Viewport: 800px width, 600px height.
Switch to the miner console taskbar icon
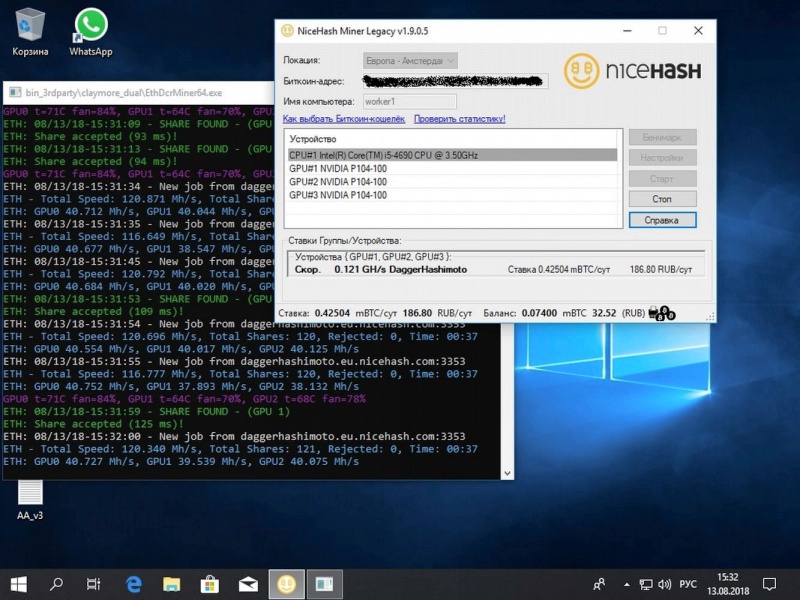point(324,584)
